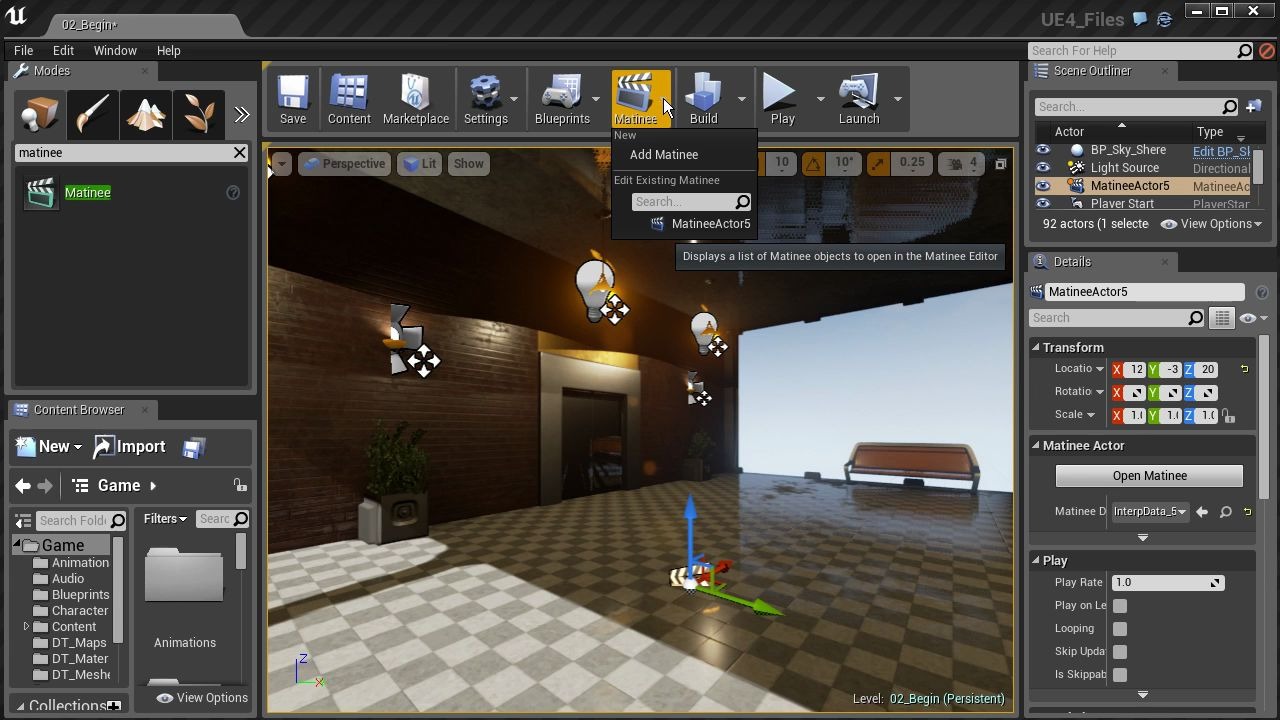Open Build options dropdown arrow
Screen dimensions: 1280x720
tap(741, 99)
